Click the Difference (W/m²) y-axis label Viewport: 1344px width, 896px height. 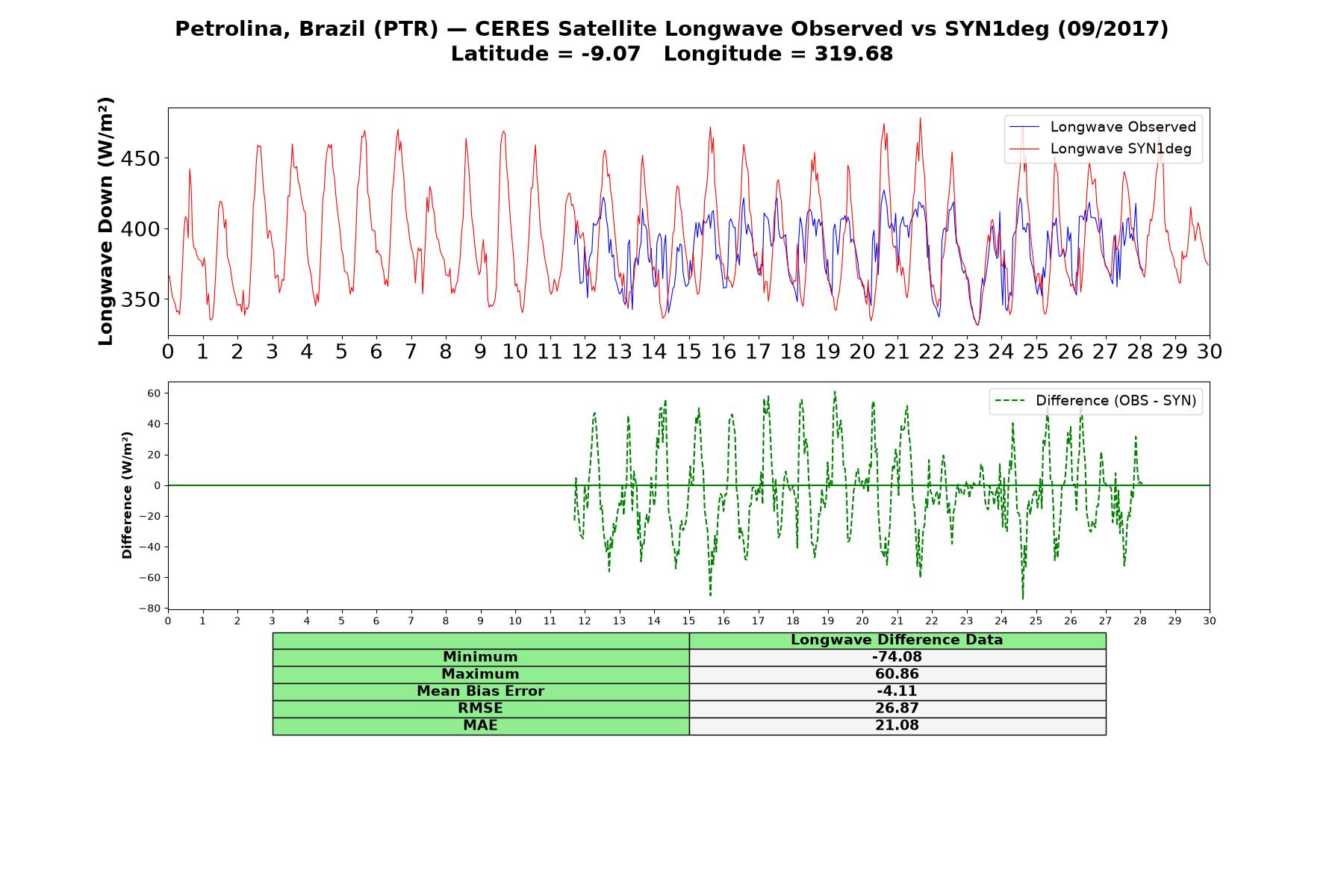click(127, 495)
